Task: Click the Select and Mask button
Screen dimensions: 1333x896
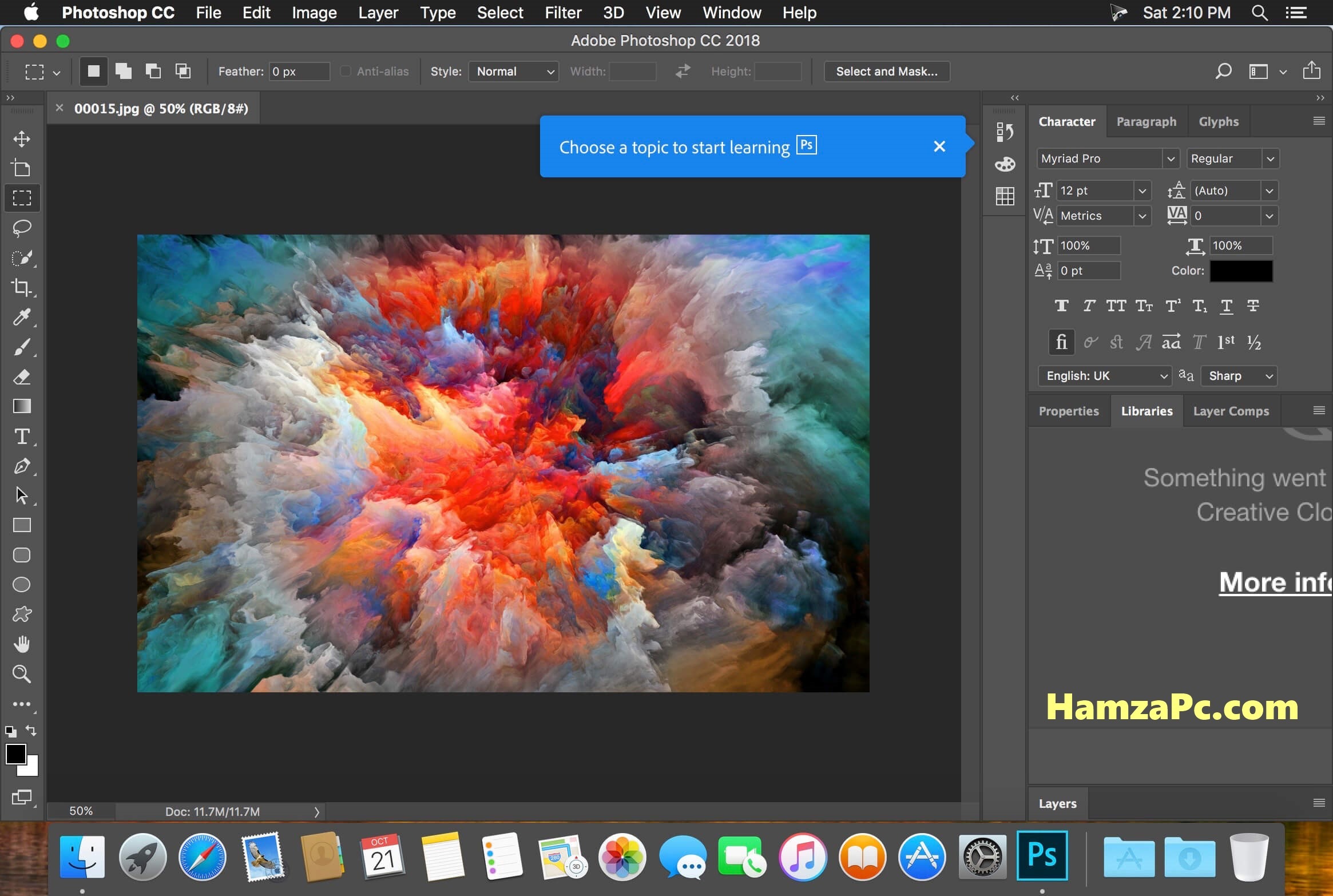Action: point(885,71)
